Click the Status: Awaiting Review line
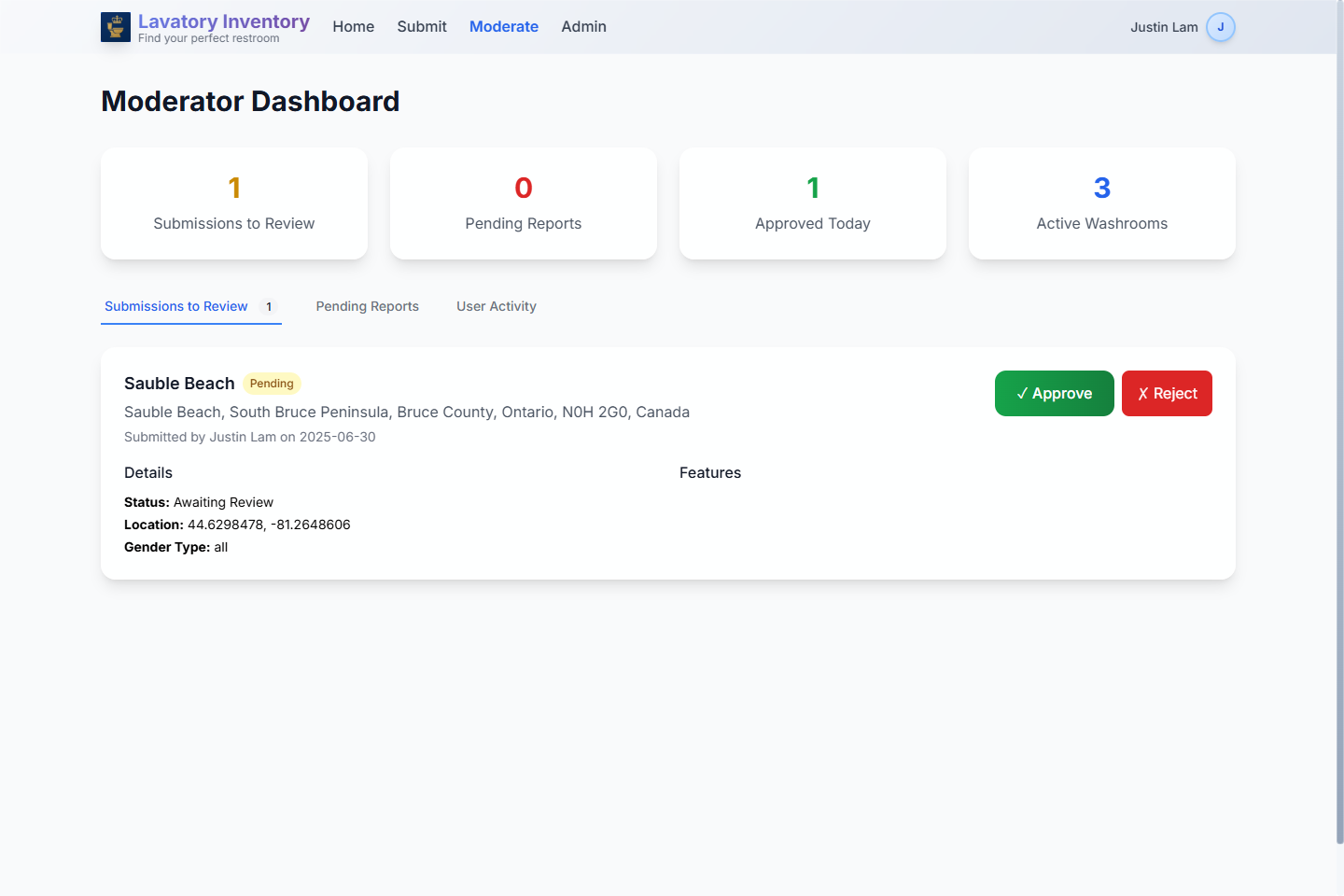 tap(199, 502)
